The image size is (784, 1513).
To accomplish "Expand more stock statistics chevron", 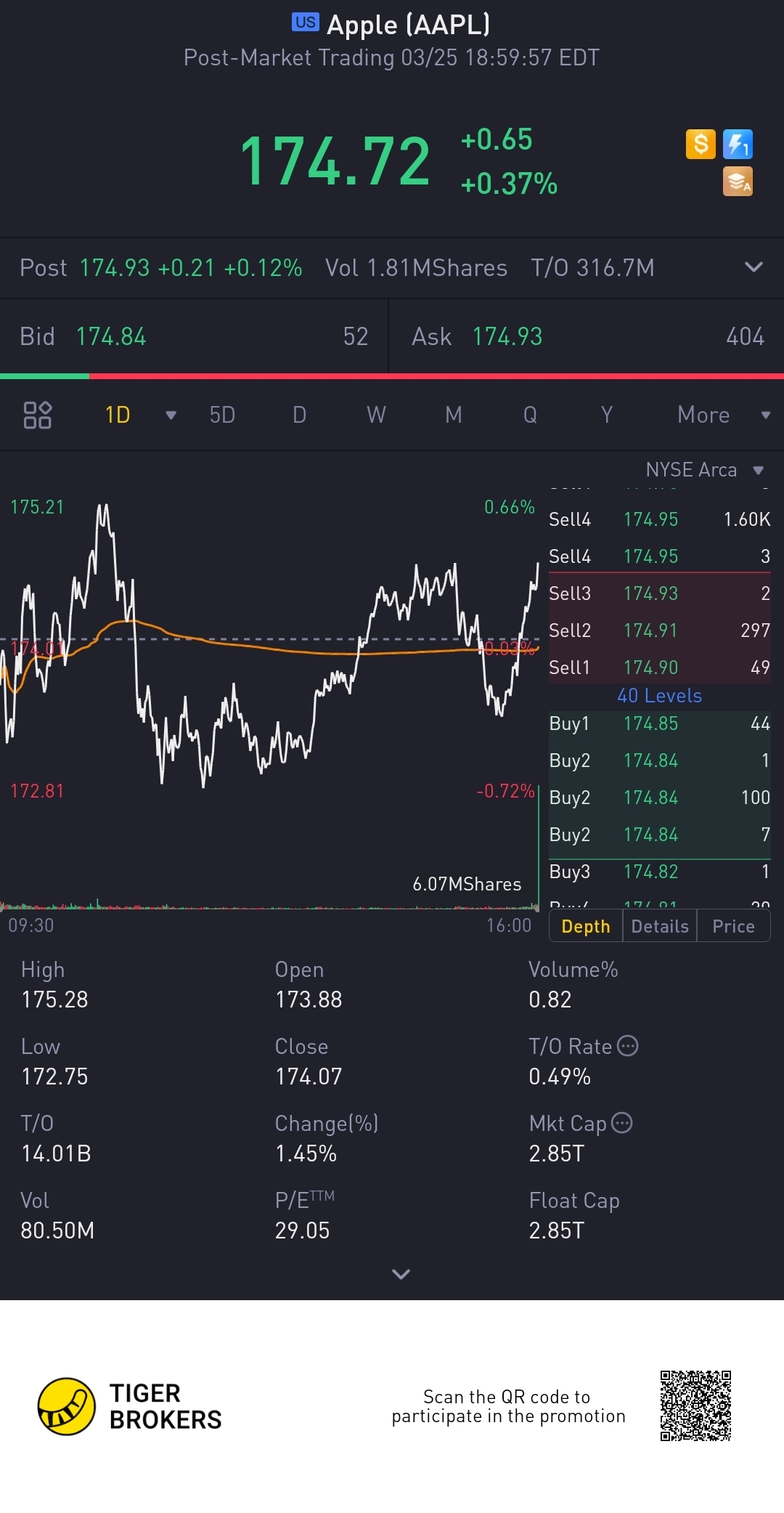I will [401, 1274].
